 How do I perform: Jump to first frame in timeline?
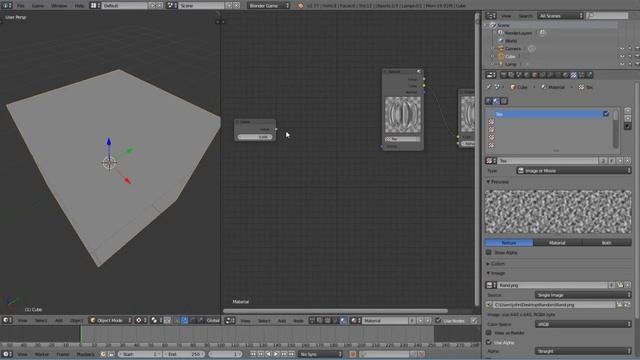pyautogui.click(x=253, y=354)
